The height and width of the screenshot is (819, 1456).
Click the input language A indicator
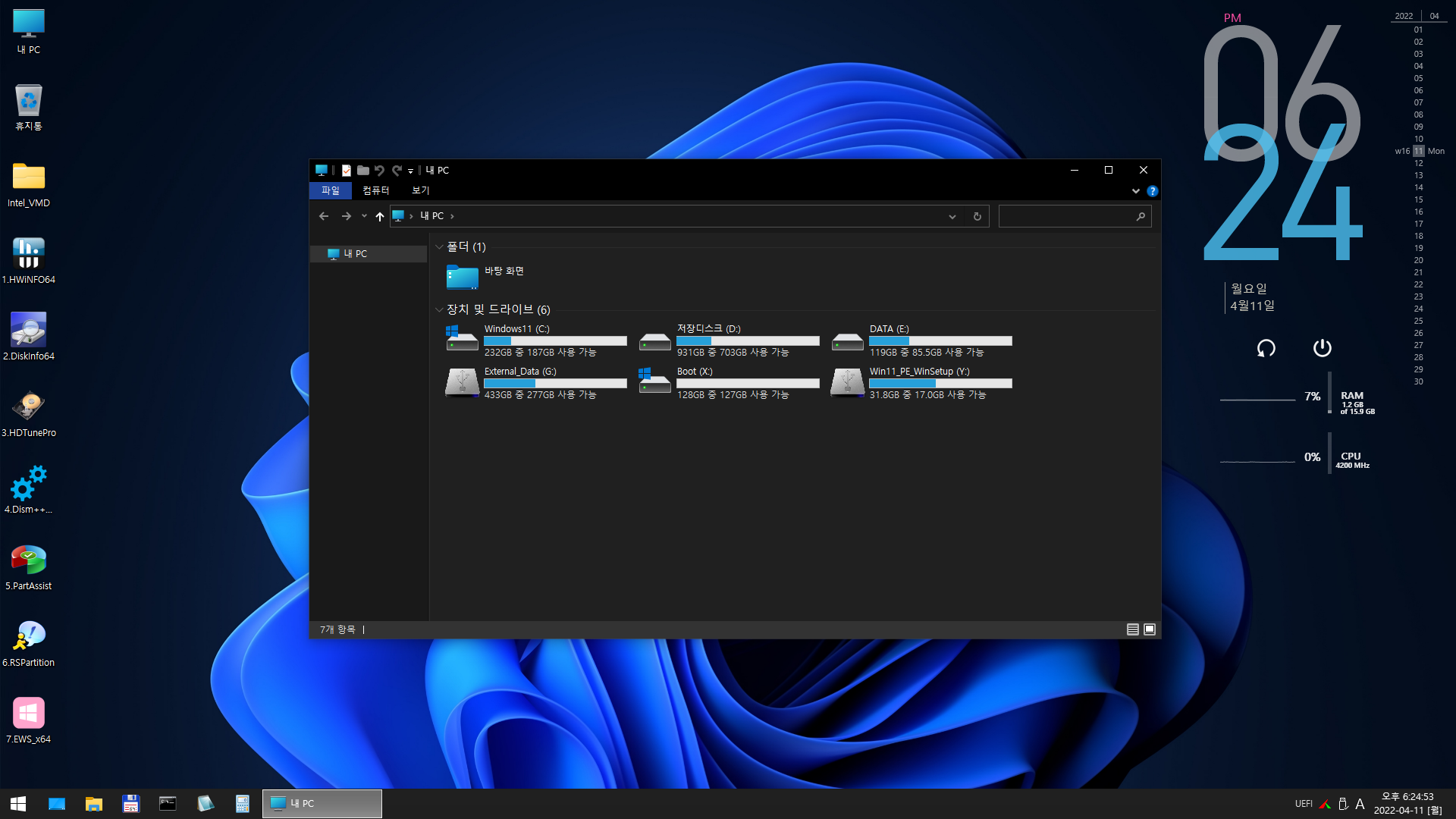tap(1360, 804)
